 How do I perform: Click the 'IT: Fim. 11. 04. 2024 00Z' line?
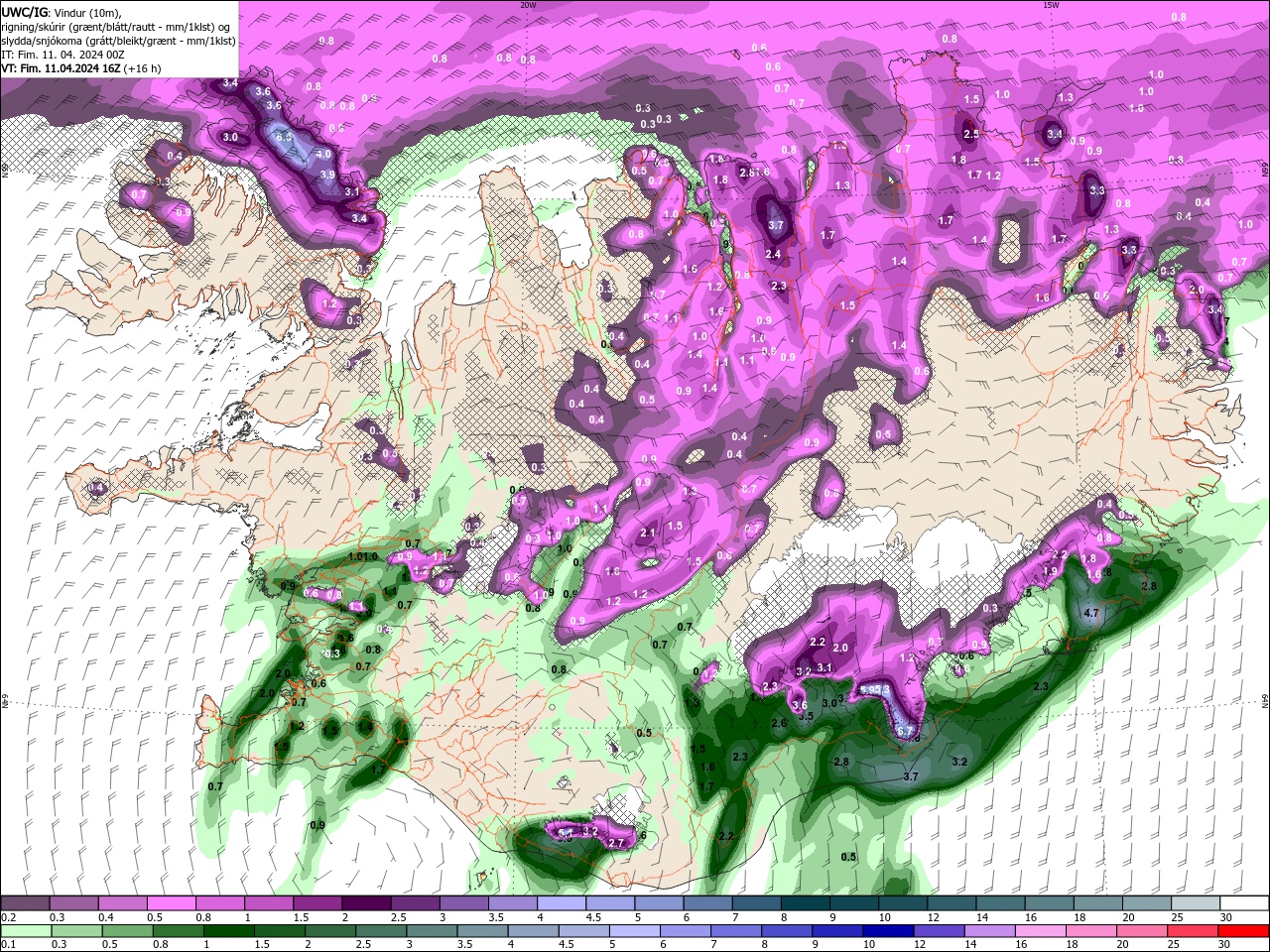click(x=63, y=55)
